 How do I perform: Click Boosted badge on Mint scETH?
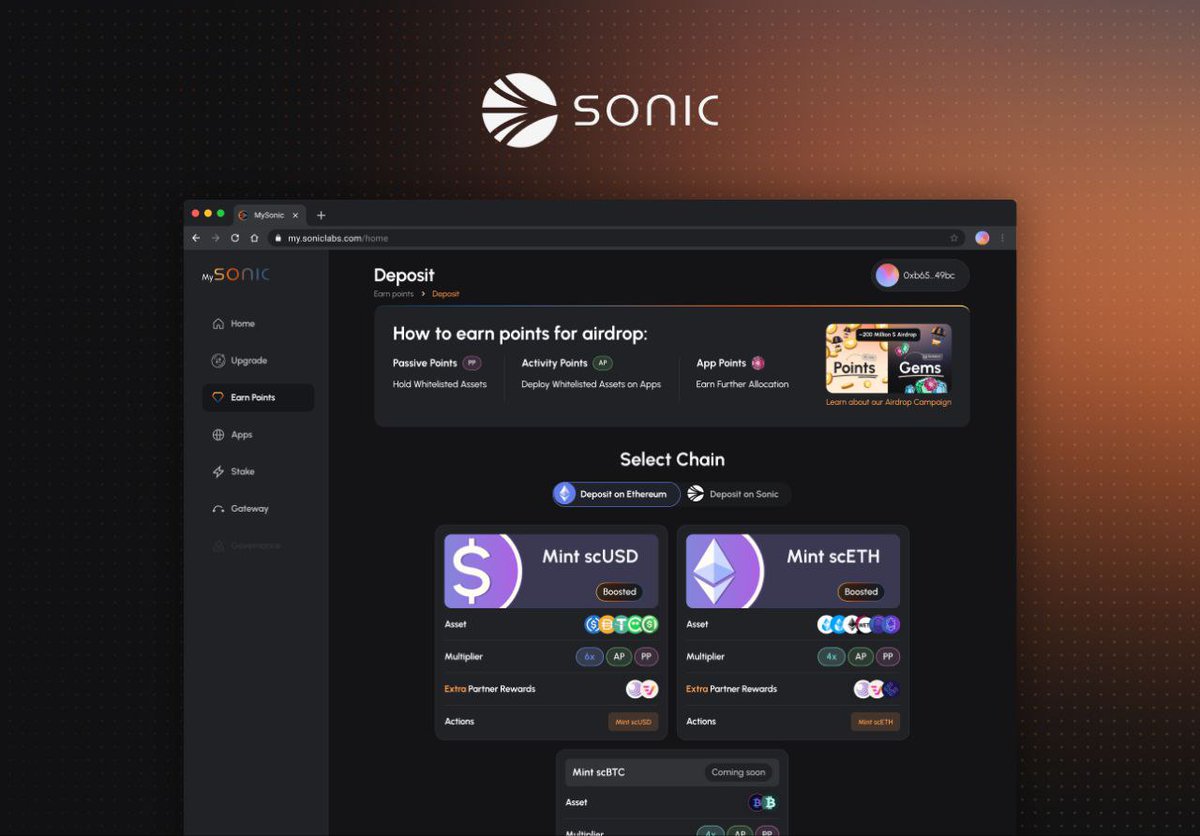coord(861,592)
